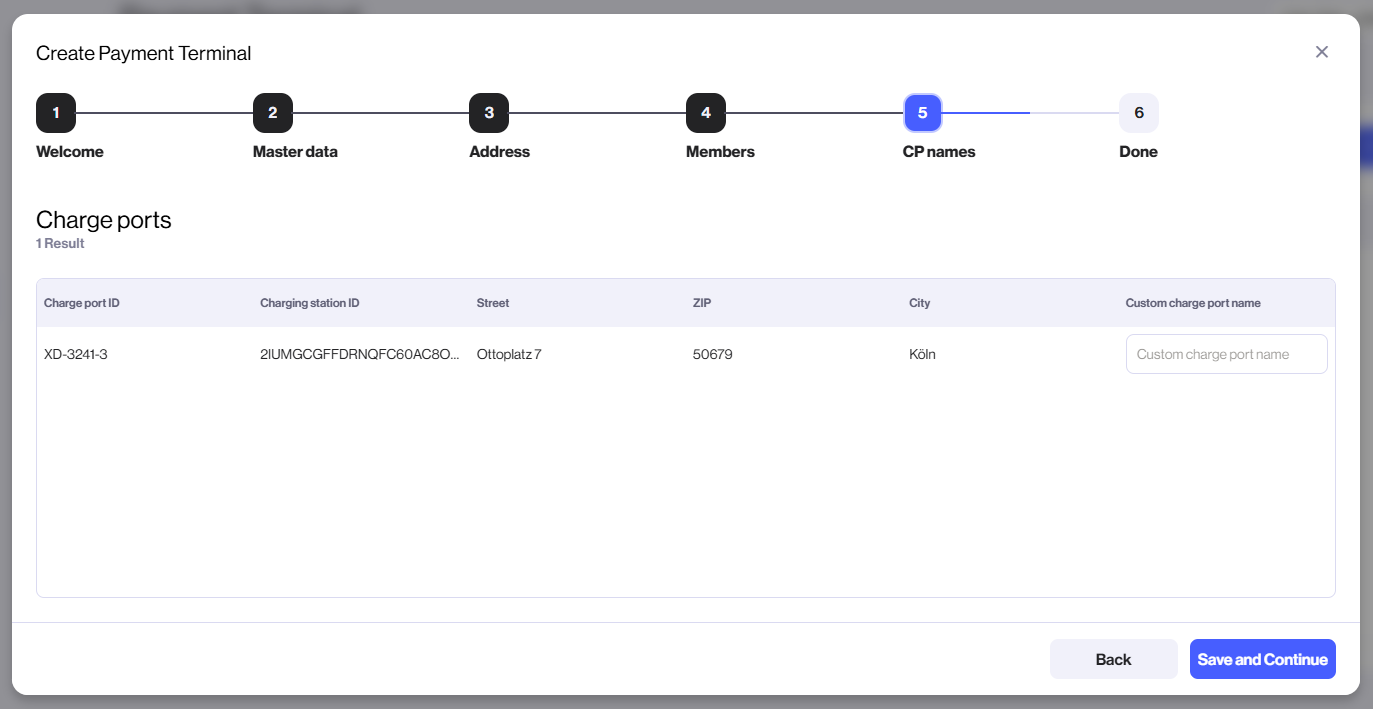
Task: Click the Charge port ID column header
Action: (81, 302)
